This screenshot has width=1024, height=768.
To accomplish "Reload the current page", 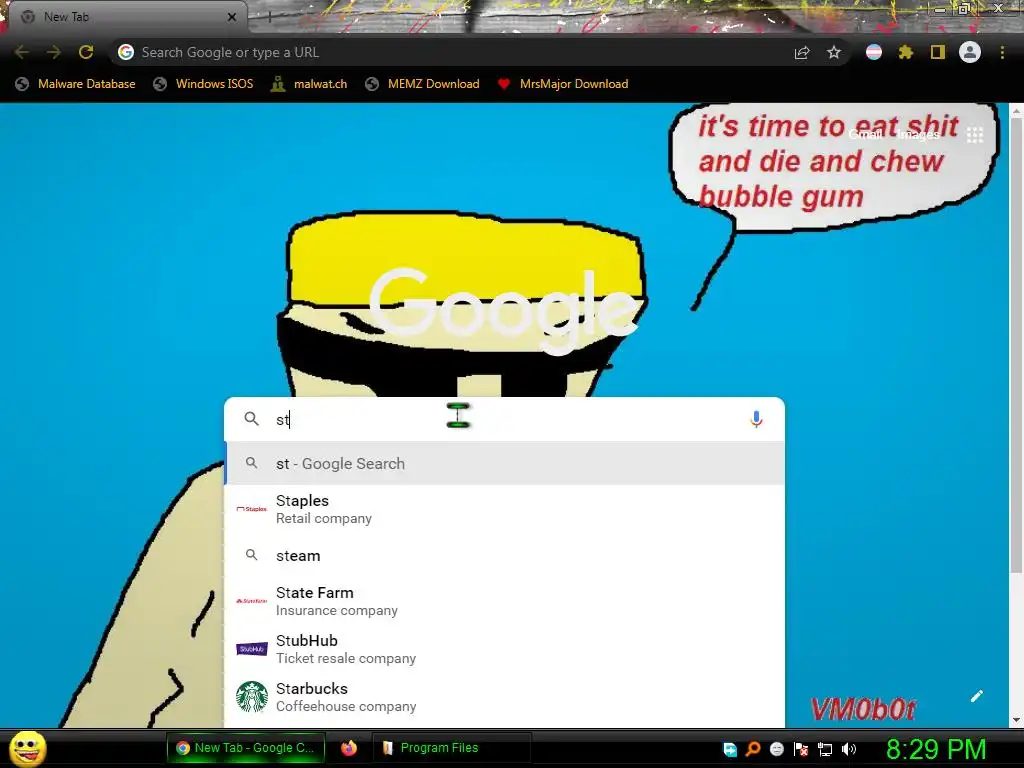I will 86,52.
